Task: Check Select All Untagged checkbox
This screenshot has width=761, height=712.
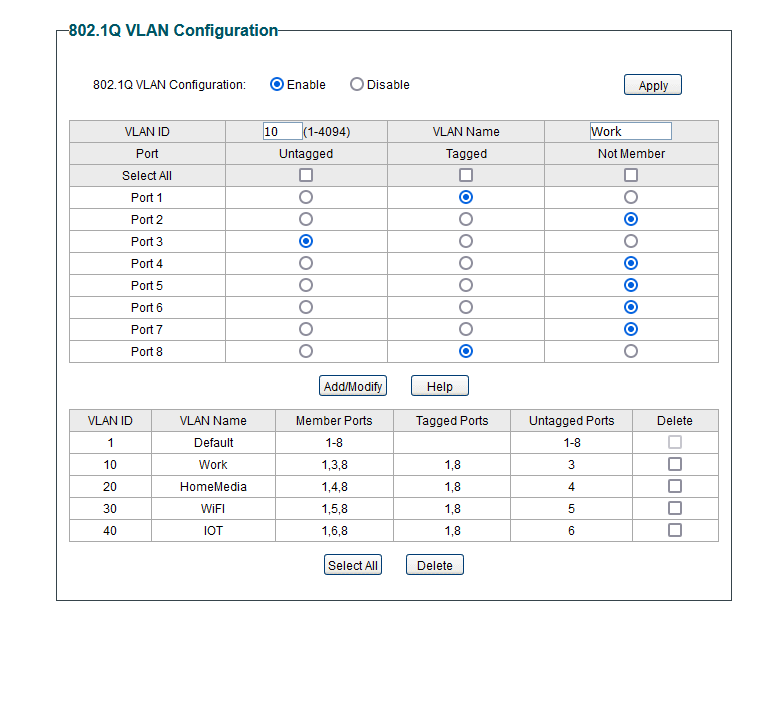Action: tap(306, 175)
